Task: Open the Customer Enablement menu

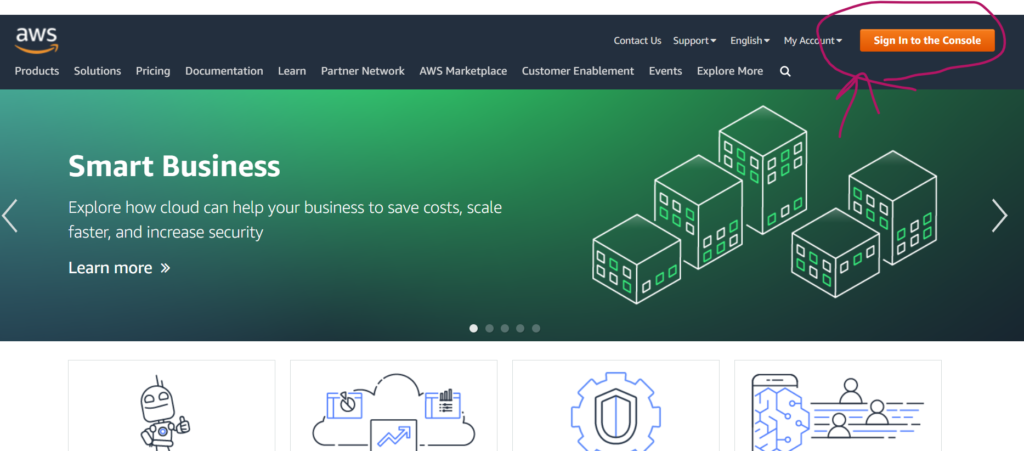Action: [x=578, y=71]
